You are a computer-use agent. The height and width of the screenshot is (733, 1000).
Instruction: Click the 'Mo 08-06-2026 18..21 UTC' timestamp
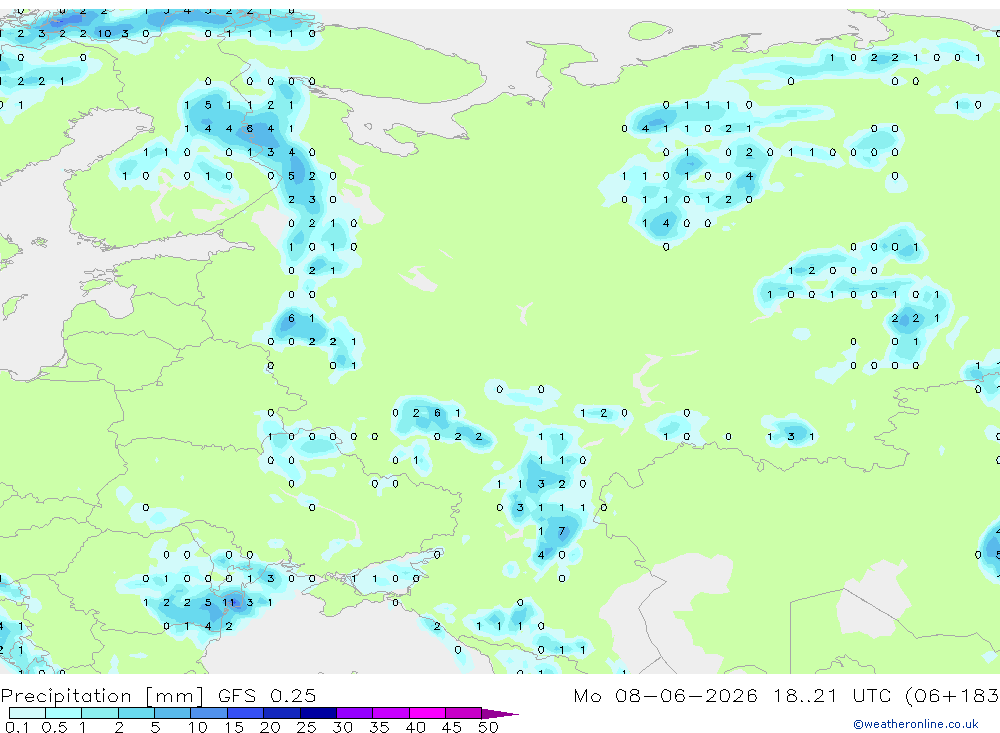click(735, 695)
